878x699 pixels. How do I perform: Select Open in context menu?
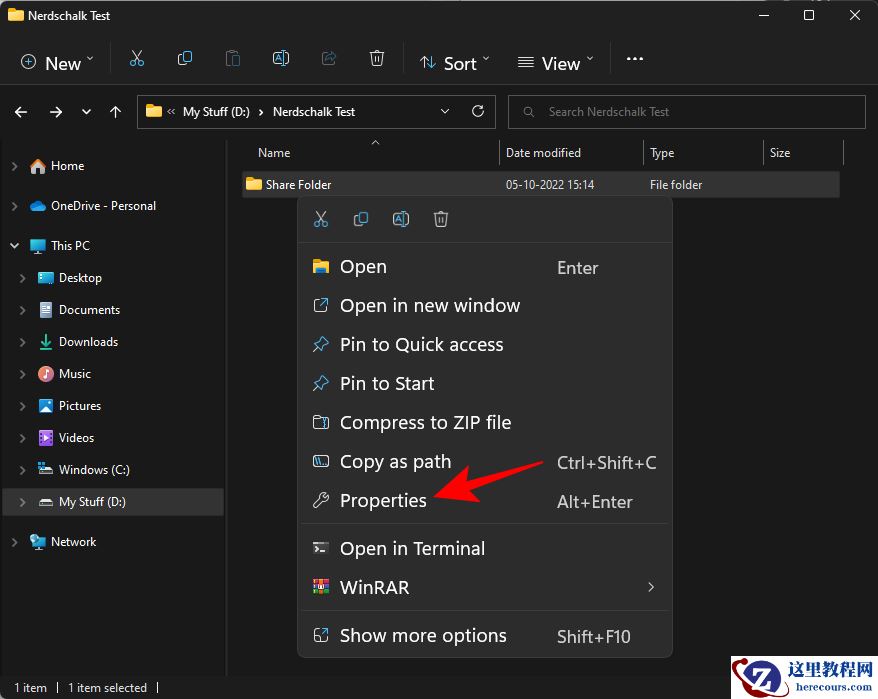pyautogui.click(x=485, y=267)
